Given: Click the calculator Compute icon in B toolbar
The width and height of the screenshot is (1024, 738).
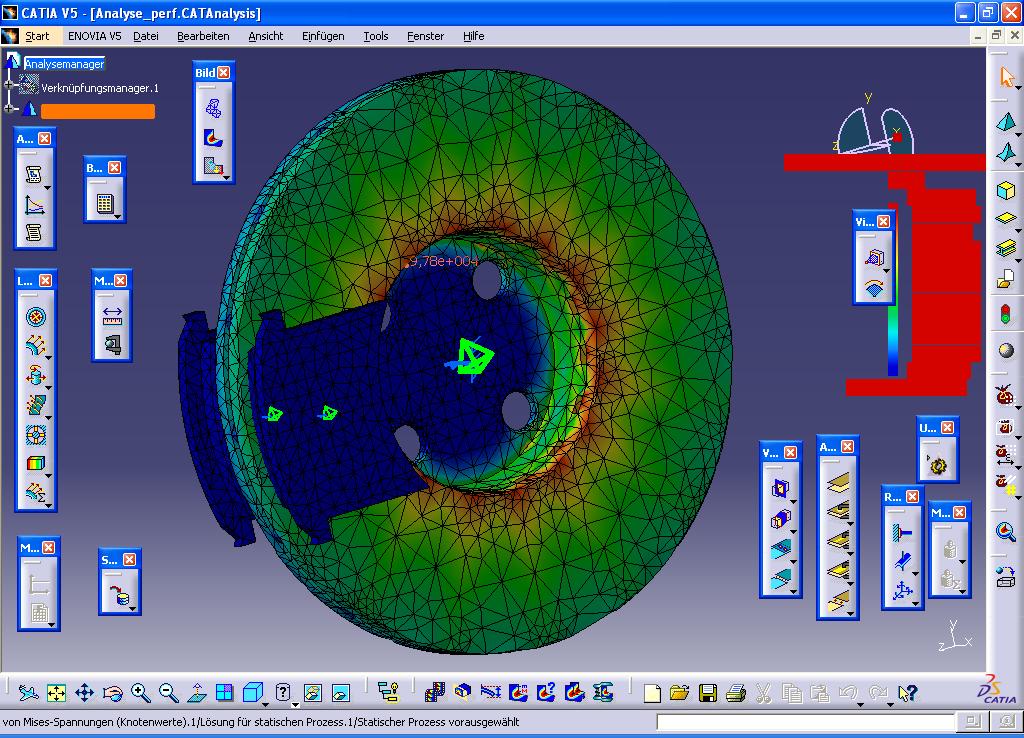Looking at the screenshot, I should tap(104, 203).
